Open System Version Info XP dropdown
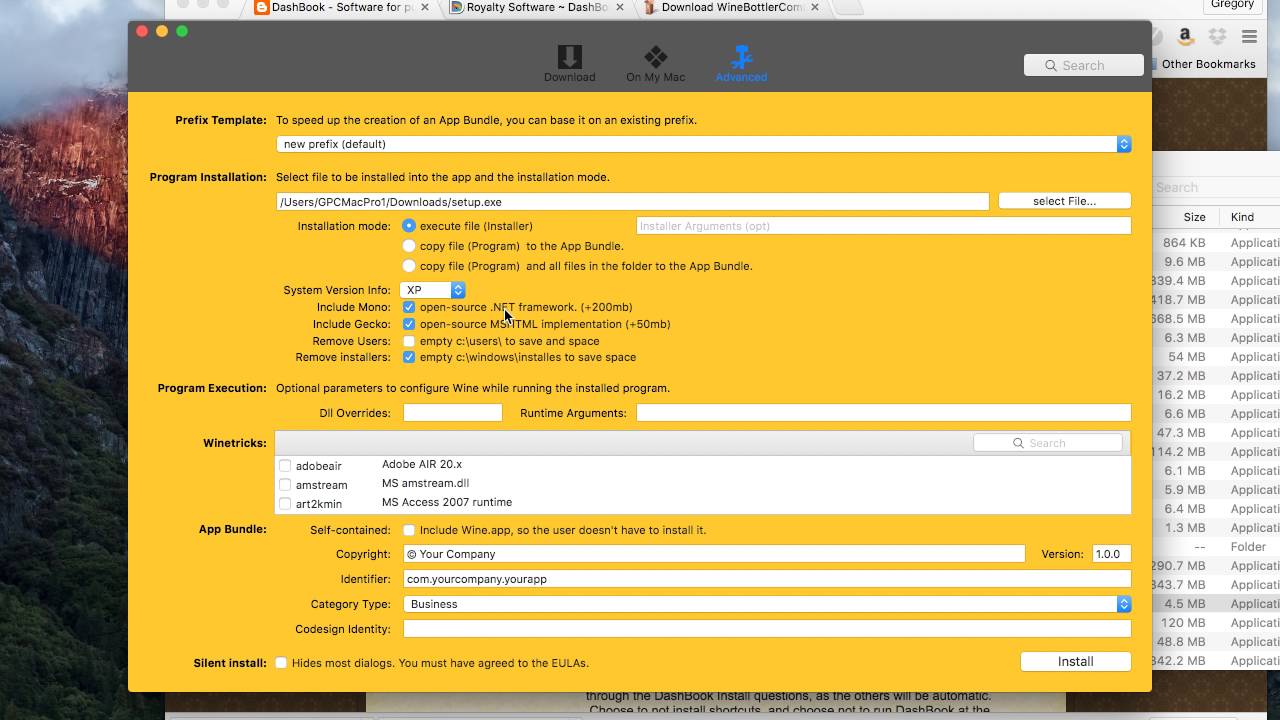Viewport: 1280px width, 720px height. click(432, 290)
